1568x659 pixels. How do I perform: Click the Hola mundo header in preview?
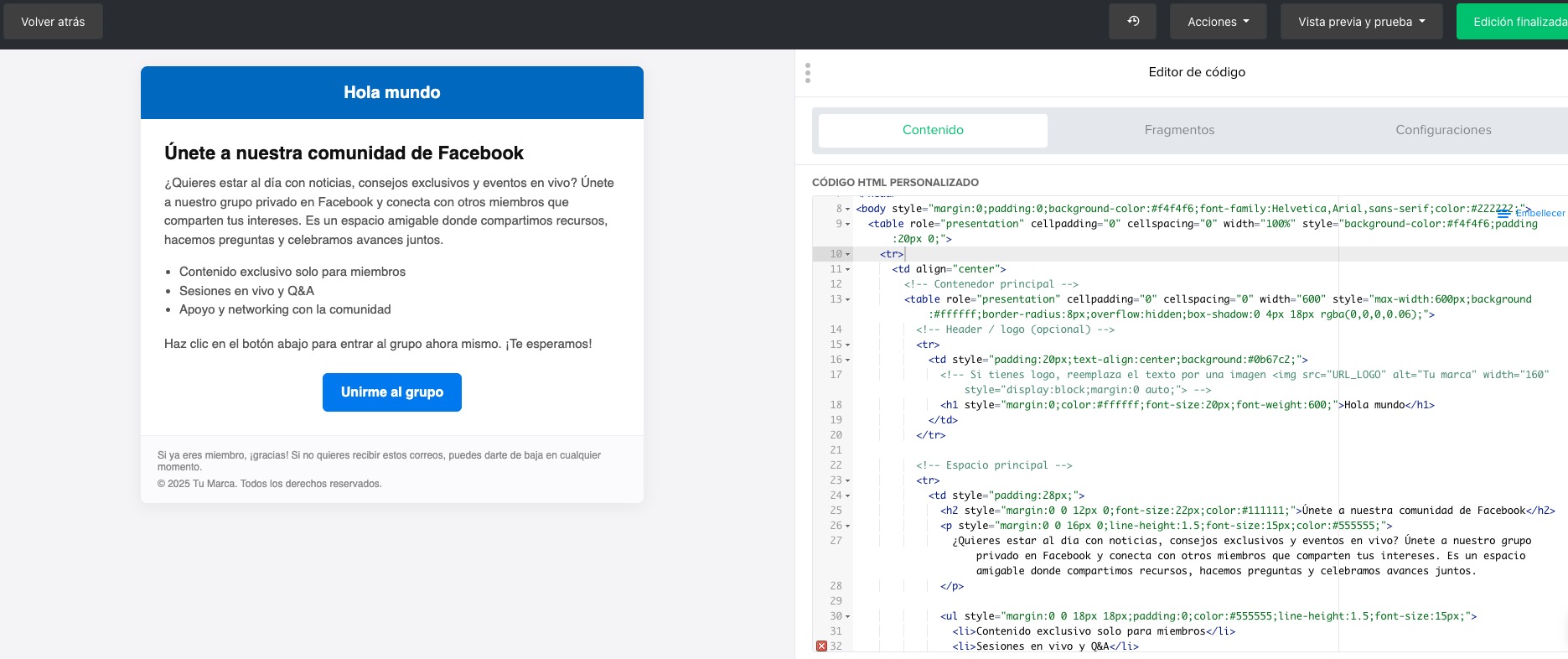pyautogui.click(x=392, y=92)
